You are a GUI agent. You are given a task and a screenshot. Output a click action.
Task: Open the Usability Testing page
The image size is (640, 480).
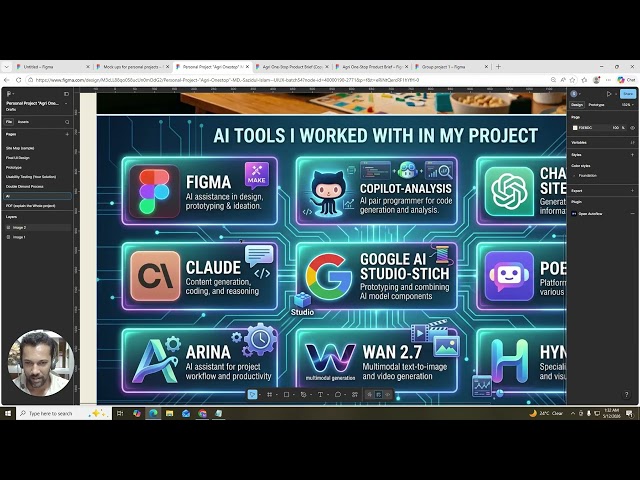click(31, 177)
